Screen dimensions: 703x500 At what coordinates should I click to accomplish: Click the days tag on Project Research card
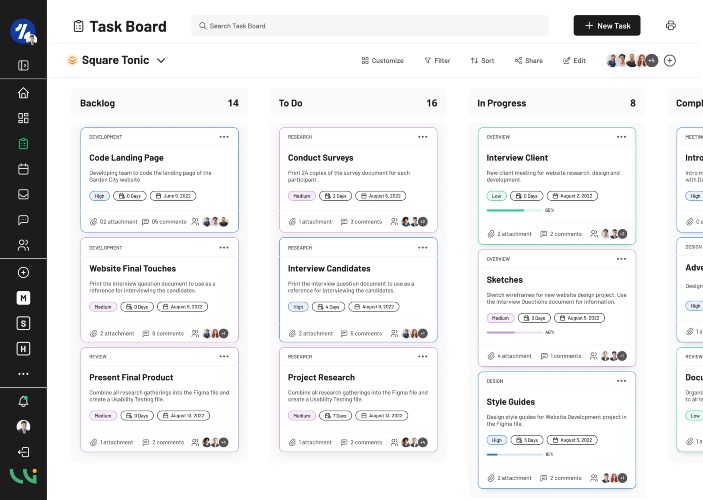(335, 416)
